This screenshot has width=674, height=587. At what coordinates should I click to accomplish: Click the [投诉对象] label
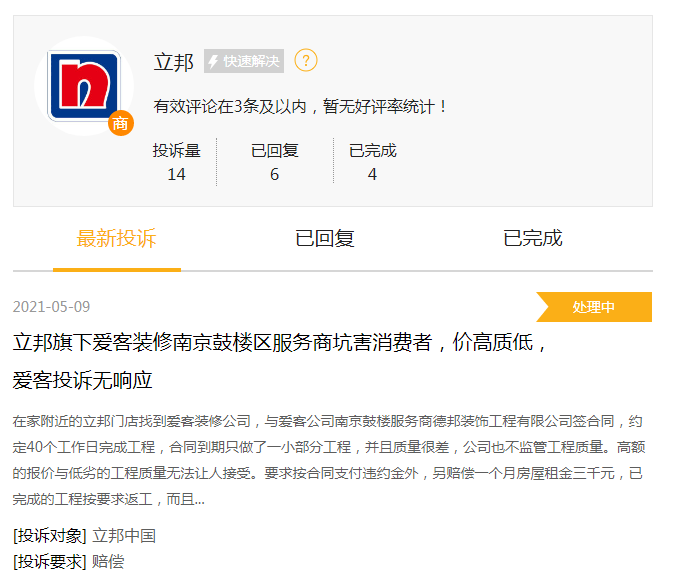click(50, 536)
